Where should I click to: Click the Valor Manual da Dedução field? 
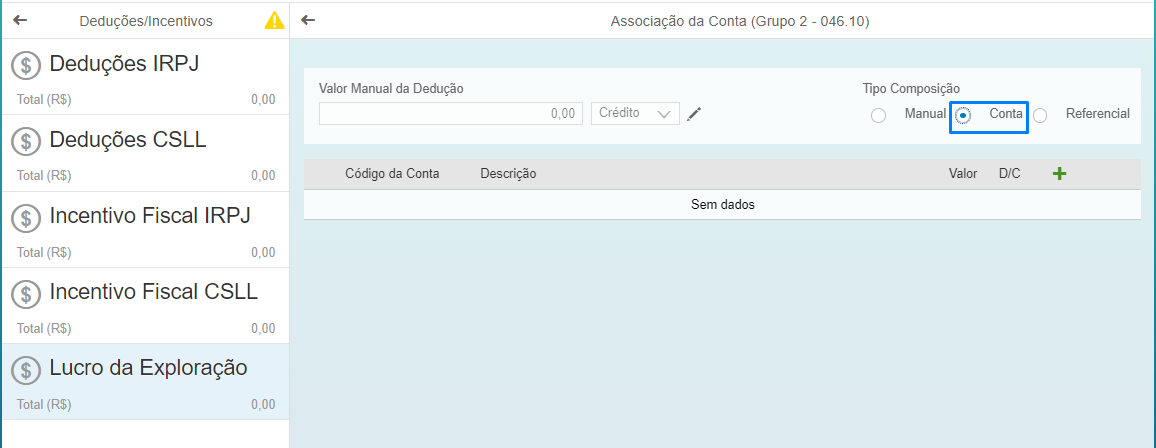tap(451, 113)
